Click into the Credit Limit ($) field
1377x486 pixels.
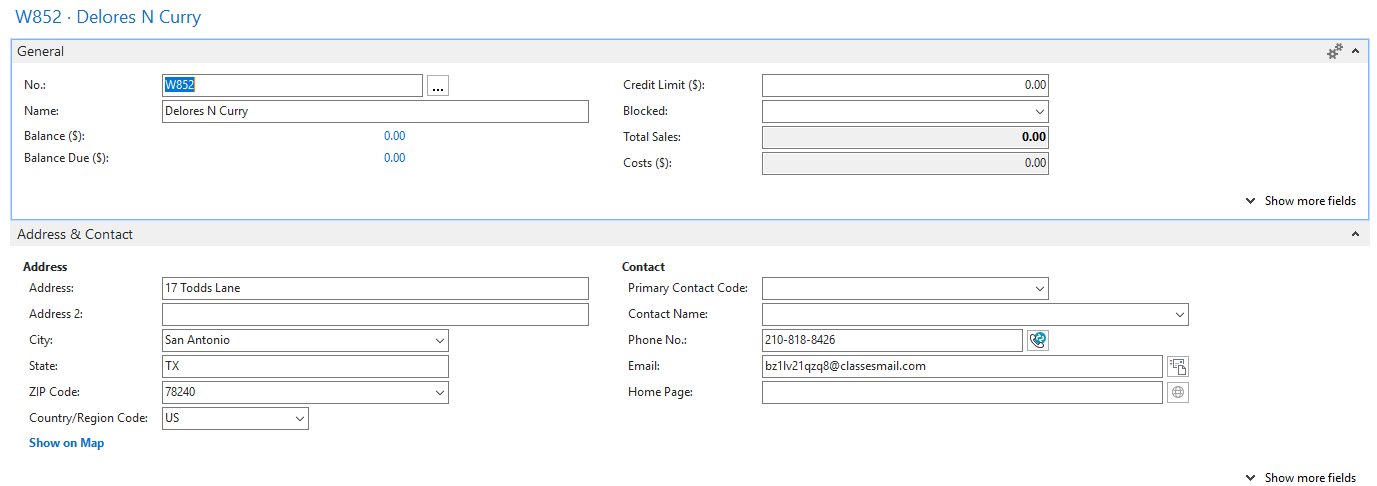[x=904, y=86]
